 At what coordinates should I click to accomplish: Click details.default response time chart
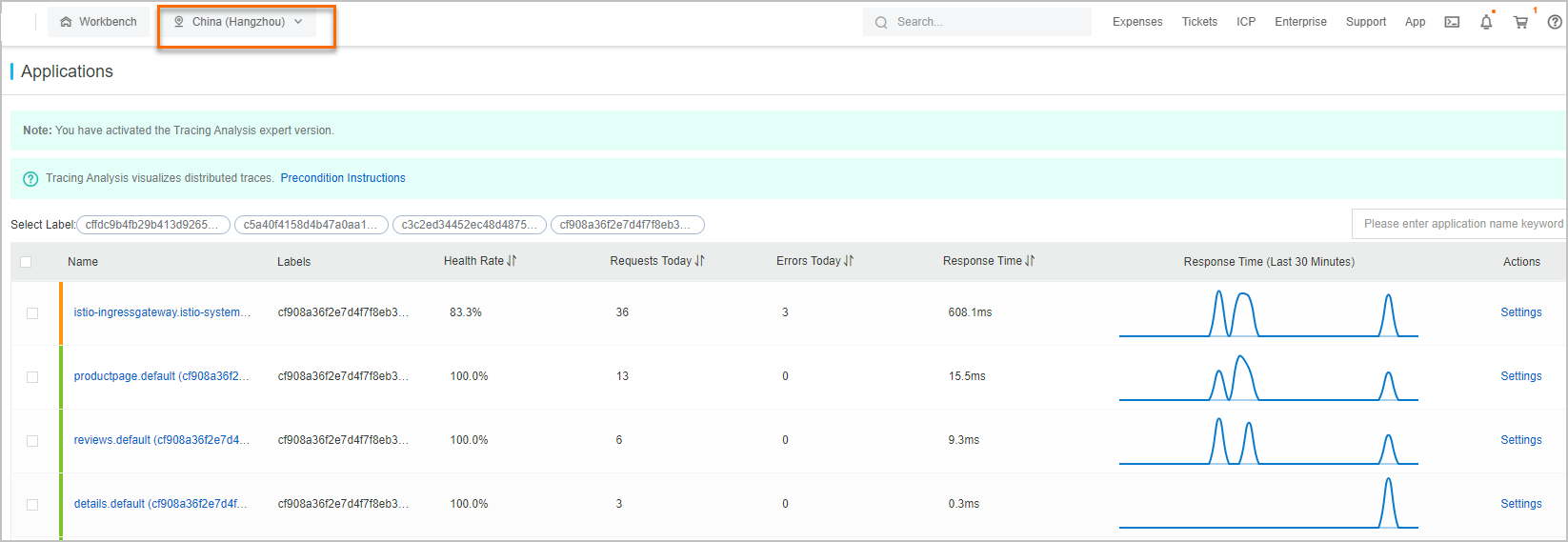[1268, 503]
